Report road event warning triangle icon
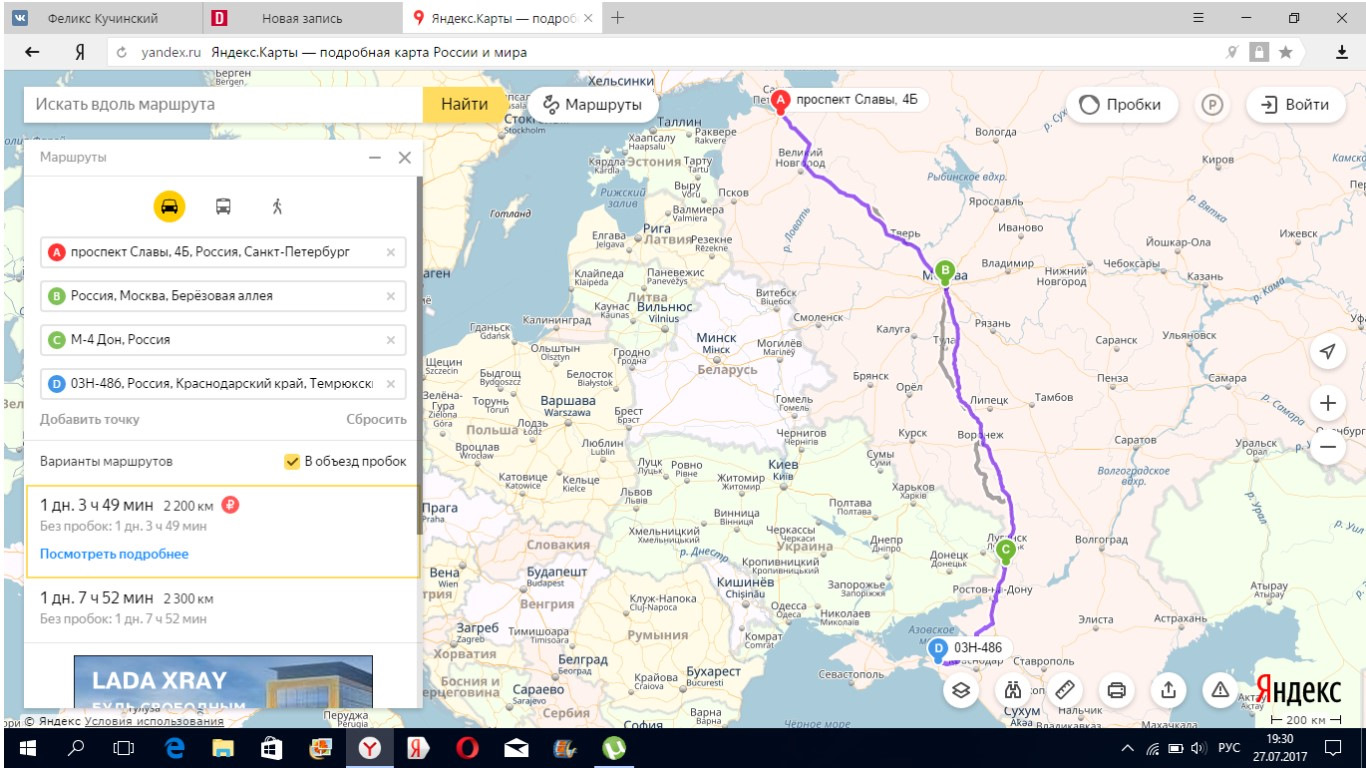The image size is (1366, 768). [1220, 690]
